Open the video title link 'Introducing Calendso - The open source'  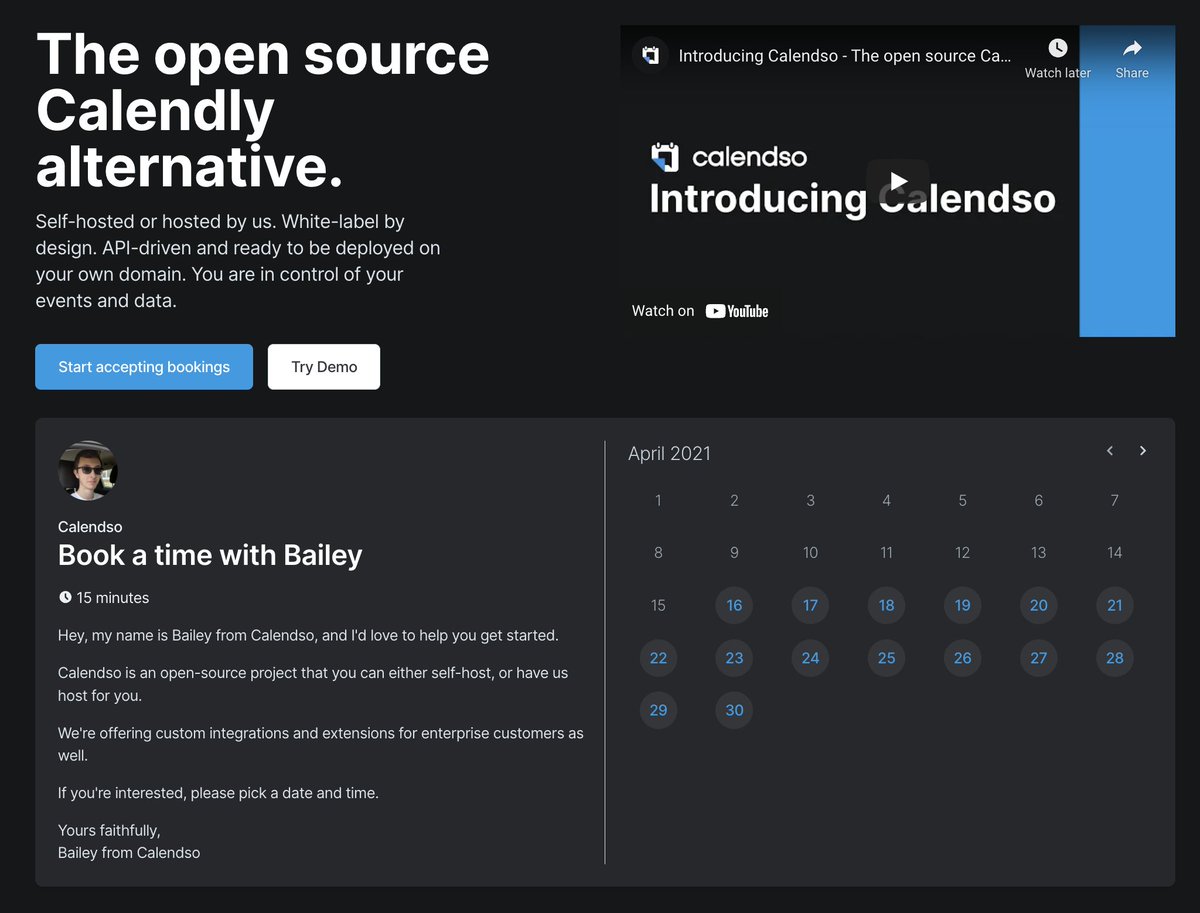pos(845,56)
